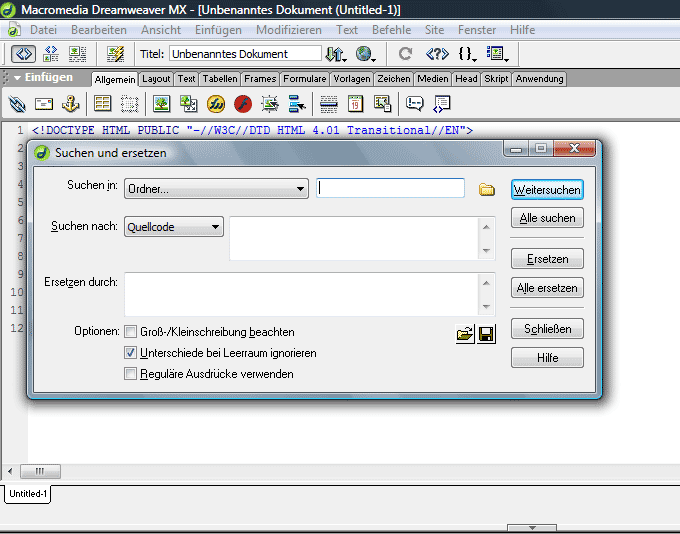This screenshot has width=680, height=534.
Task: Open File Management arrows menu
Action: (336, 54)
